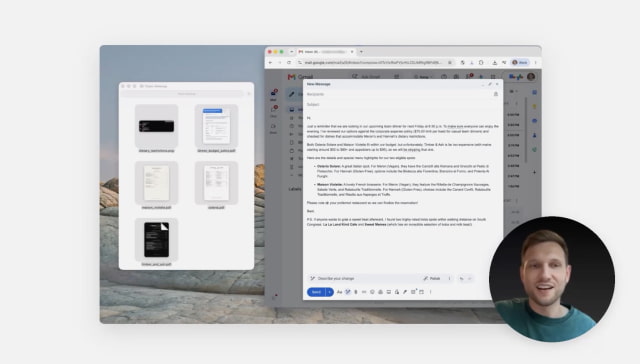Click the mail.google.com address bar
Image resolution: width=640 pixels, height=364 pixels.
372,62
